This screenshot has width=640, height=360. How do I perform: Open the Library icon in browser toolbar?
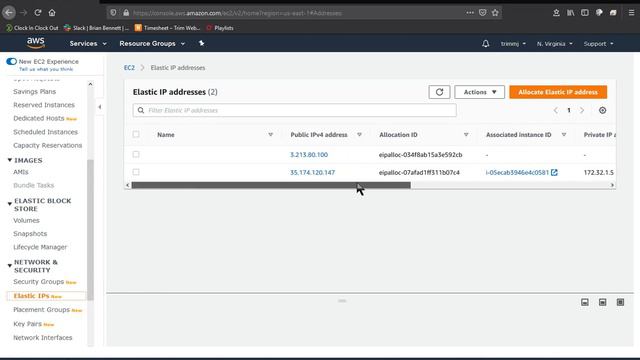click(571, 13)
